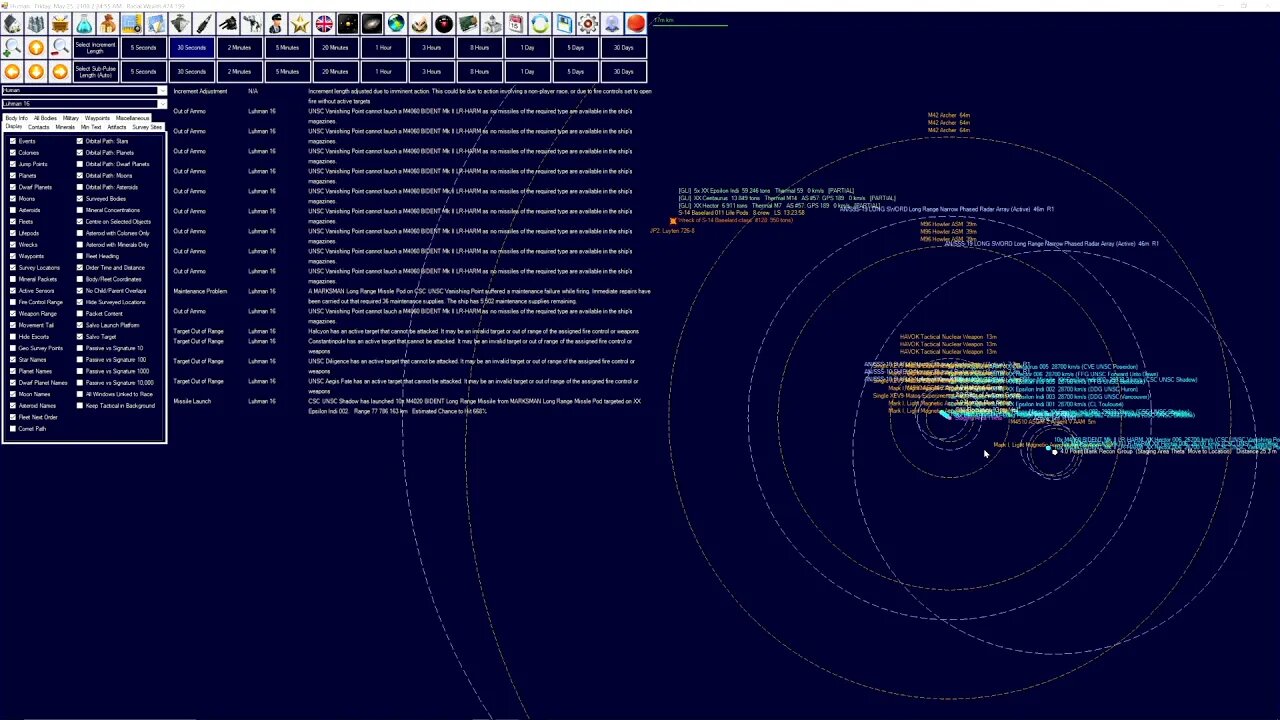The height and width of the screenshot is (720, 1280).
Task: Switch to the Miscellaneous tab
Action: tap(132, 118)
